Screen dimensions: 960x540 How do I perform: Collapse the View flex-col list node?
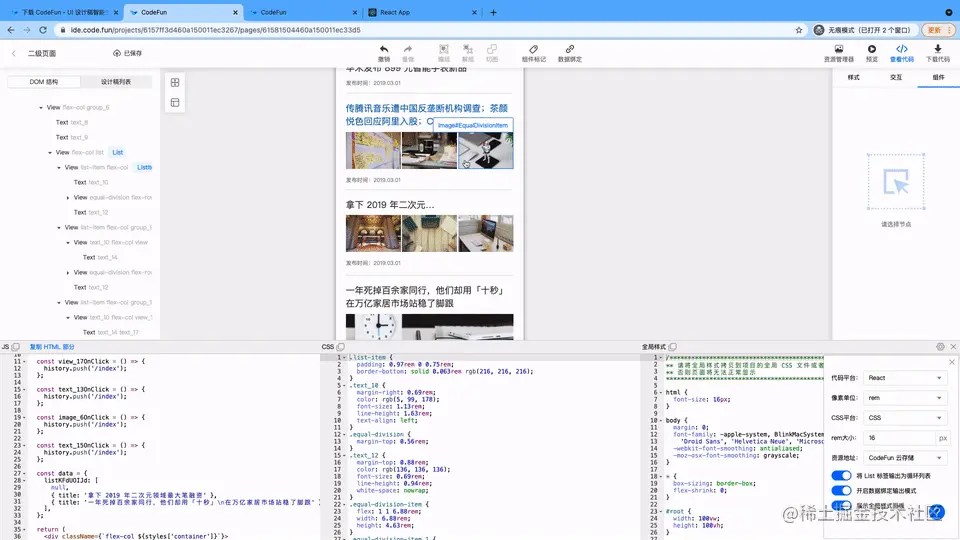(x=50, y=152)
